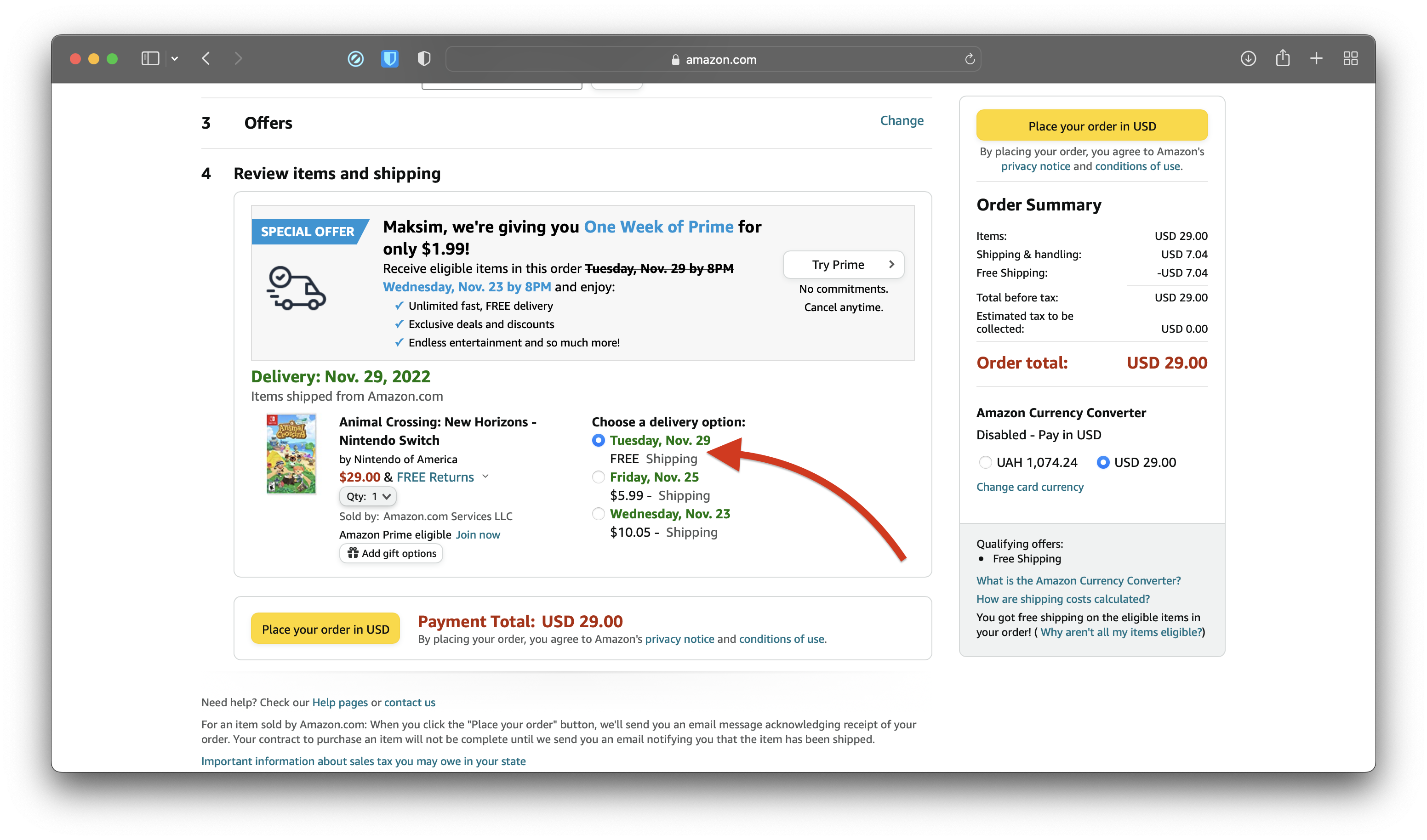Open the sidebar options dropdown arrow
The width and height of the screenshot is (1427, 840).
[x=174, y=59]
